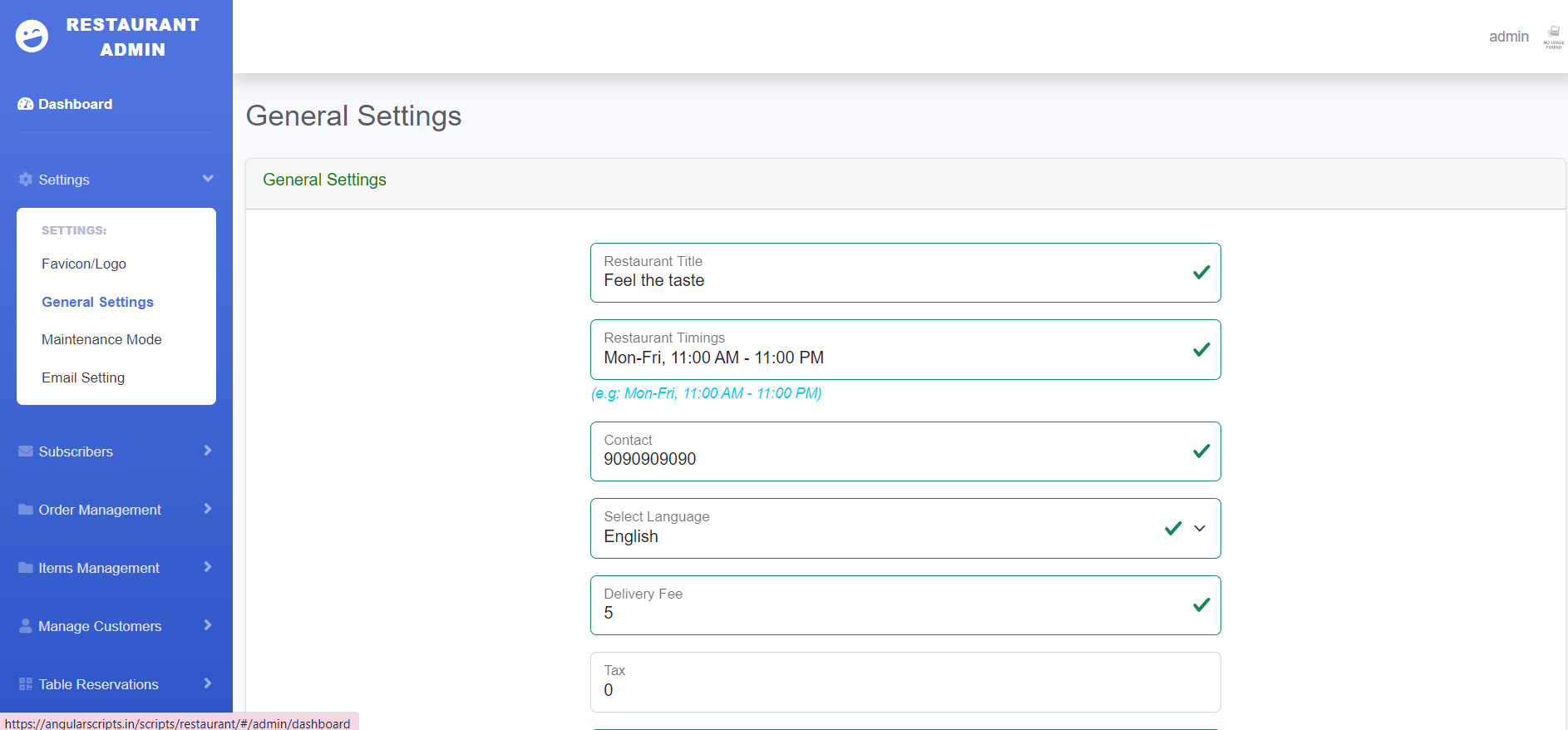Click the smiley face logo icon

point(32,37)
